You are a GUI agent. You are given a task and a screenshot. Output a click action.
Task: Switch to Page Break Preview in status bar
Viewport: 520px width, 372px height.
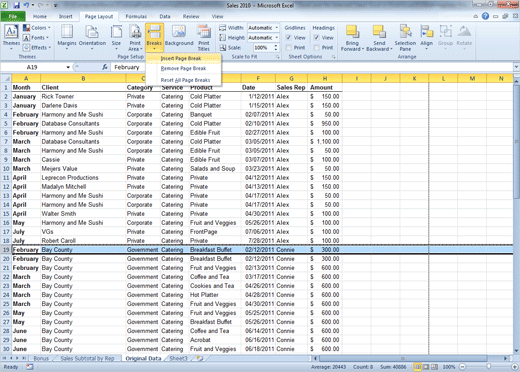[x=434, y=367]
